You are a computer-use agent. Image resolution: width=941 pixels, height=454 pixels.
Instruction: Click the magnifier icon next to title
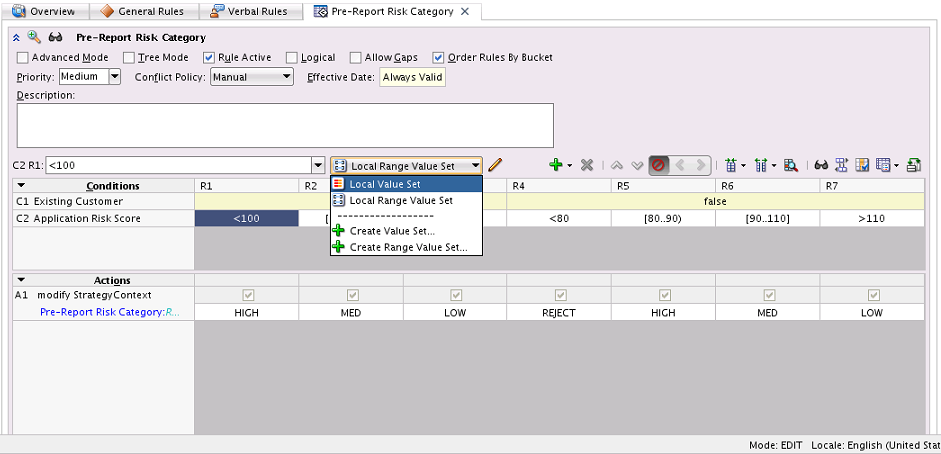tap(34, 37)
